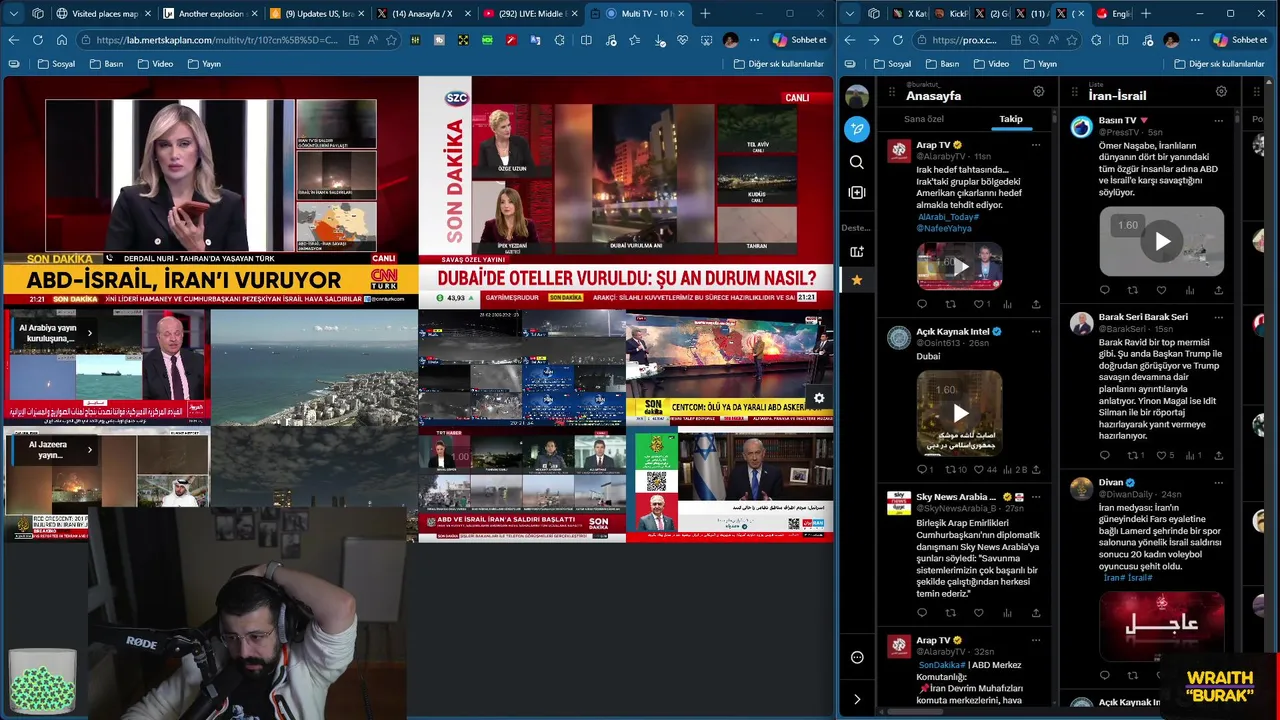The width and height of the screenshot is (1280, 720).
Task: Share the Arap TV Irak post
Action: coord(1036,304)
